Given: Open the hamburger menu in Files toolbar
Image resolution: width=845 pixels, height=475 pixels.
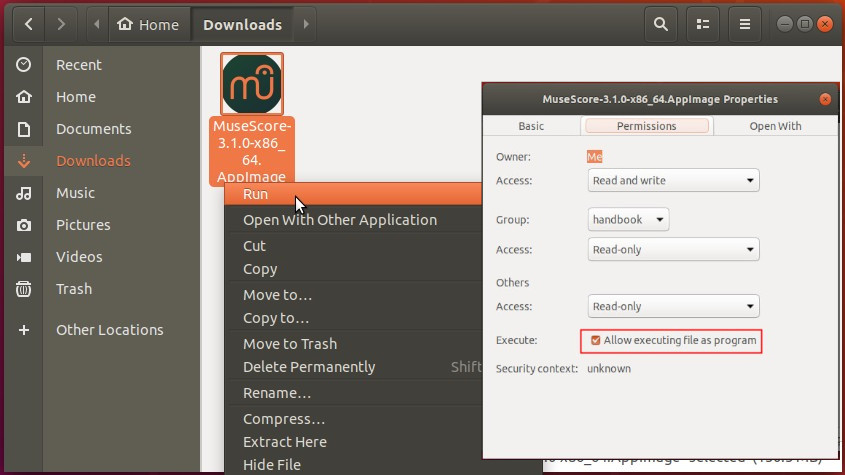Looking at the screenshot, I should 745,24.
